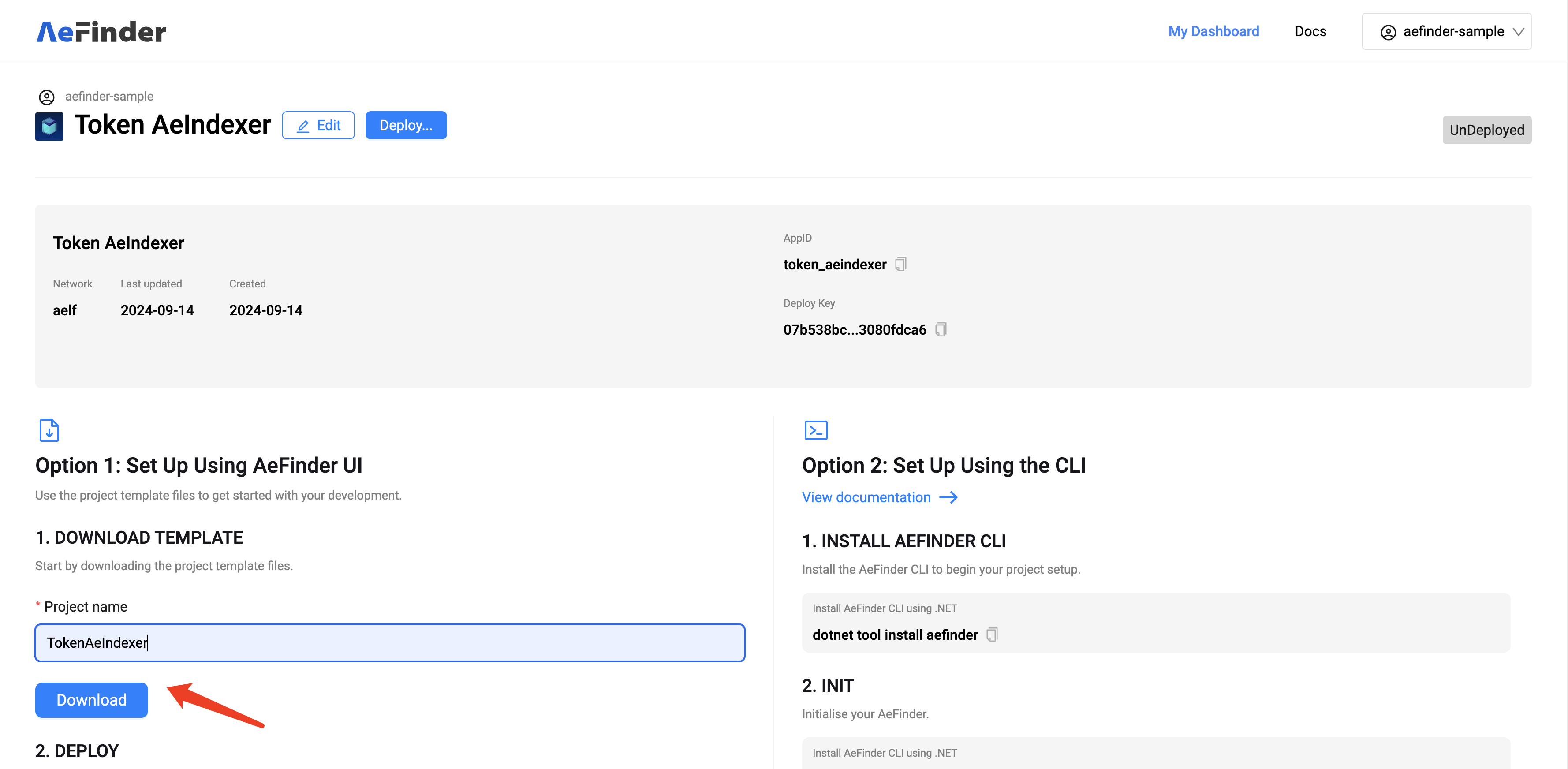Click the file download icon above Option 1
This screenshot has width=1568, height=769.
(x=49, y=430)
